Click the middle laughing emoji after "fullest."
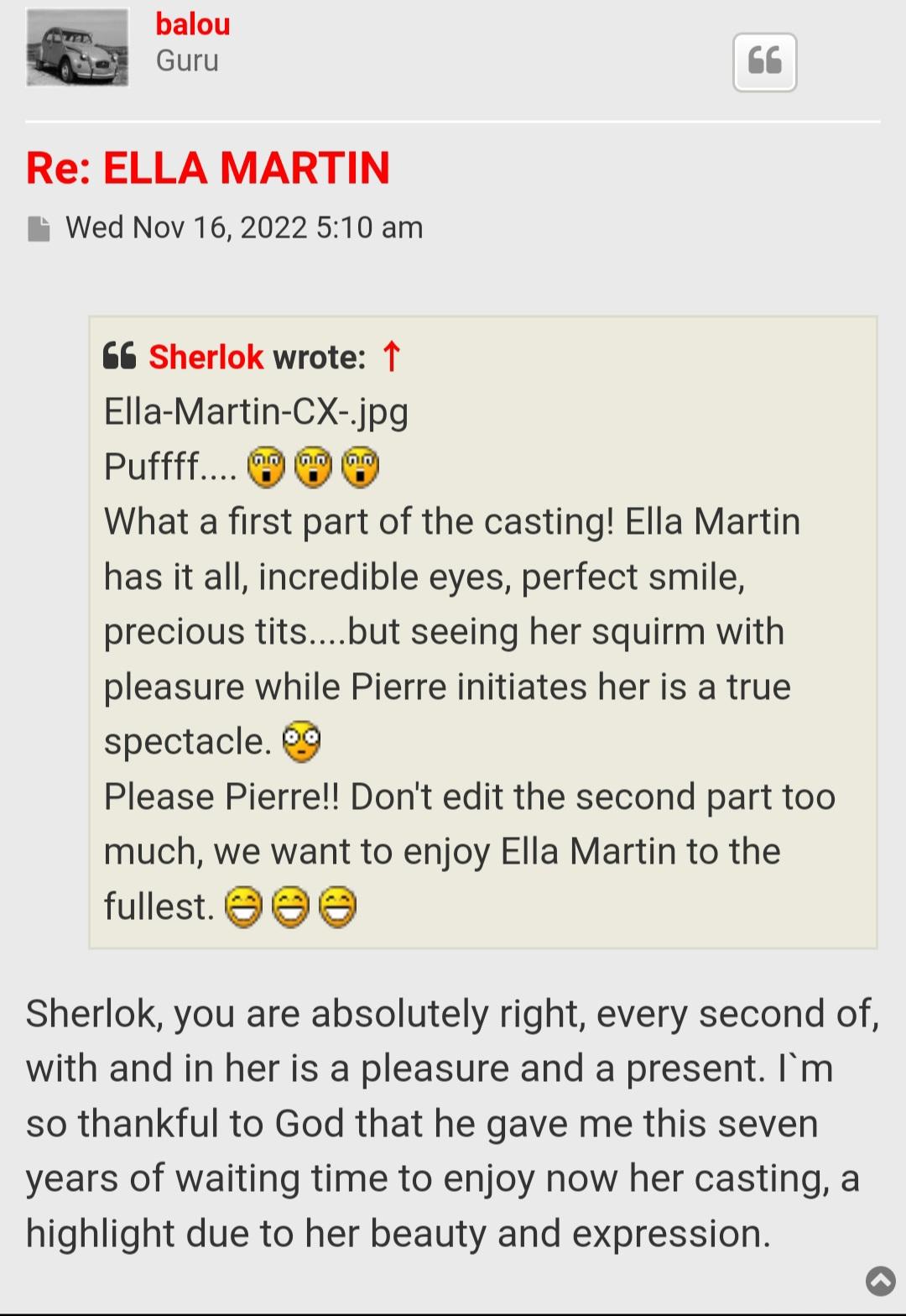The image size is (906, 1316). point(291,907)
